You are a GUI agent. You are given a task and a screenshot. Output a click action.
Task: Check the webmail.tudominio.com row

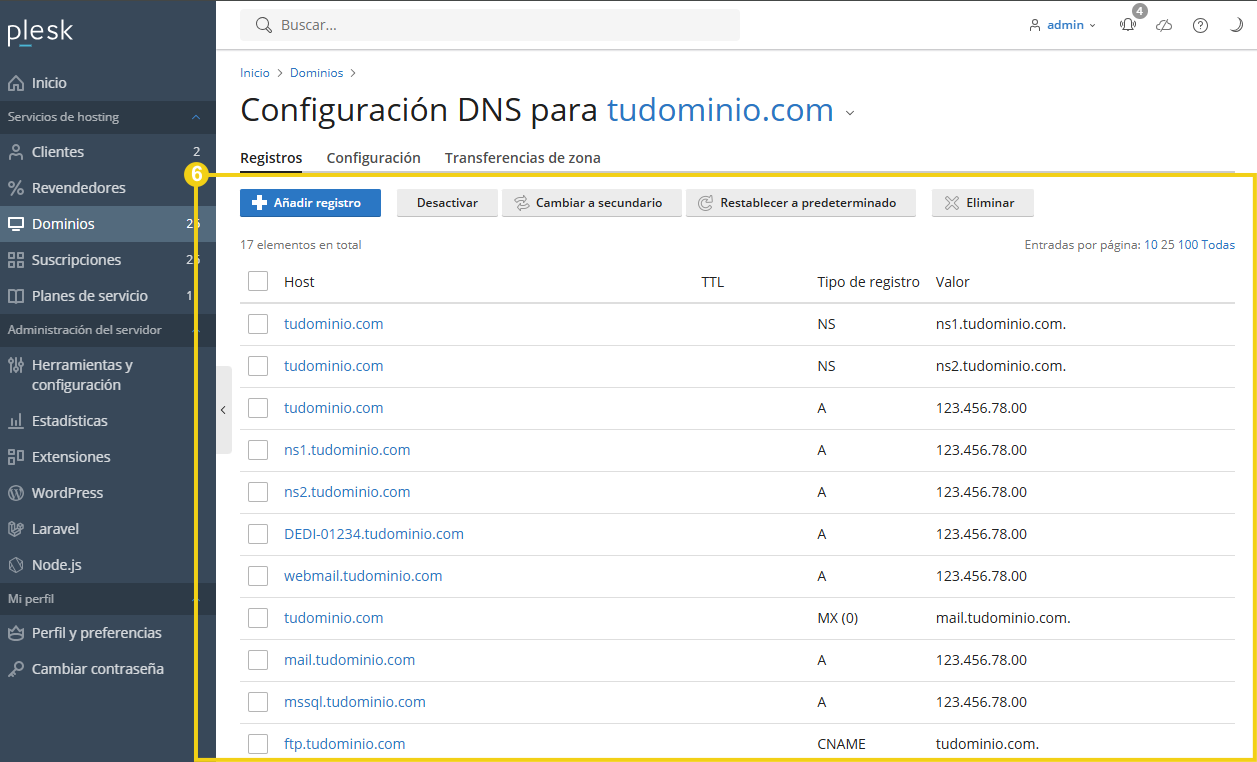pos(258,576)
